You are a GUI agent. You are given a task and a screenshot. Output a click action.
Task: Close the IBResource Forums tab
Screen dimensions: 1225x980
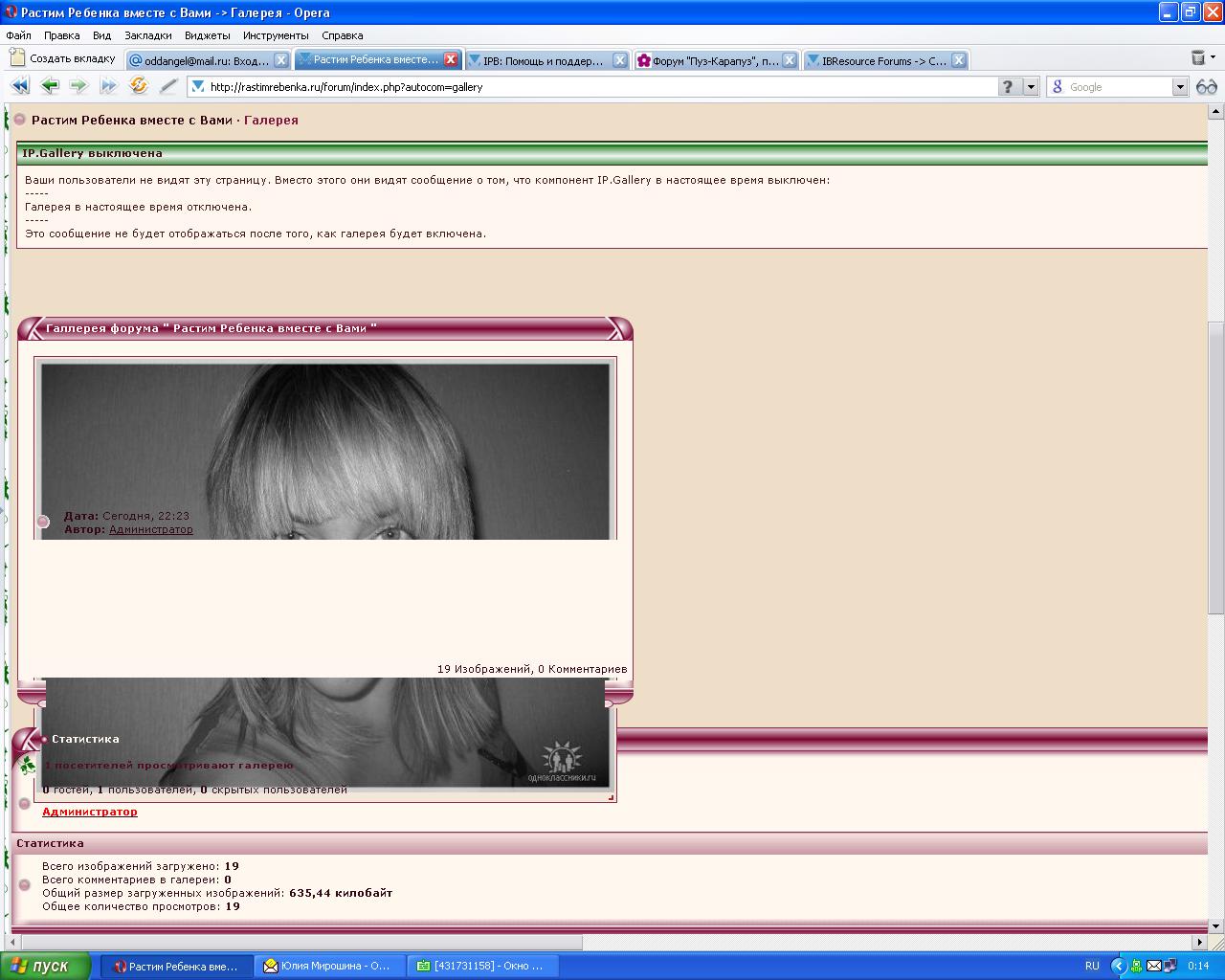(959, 60)
